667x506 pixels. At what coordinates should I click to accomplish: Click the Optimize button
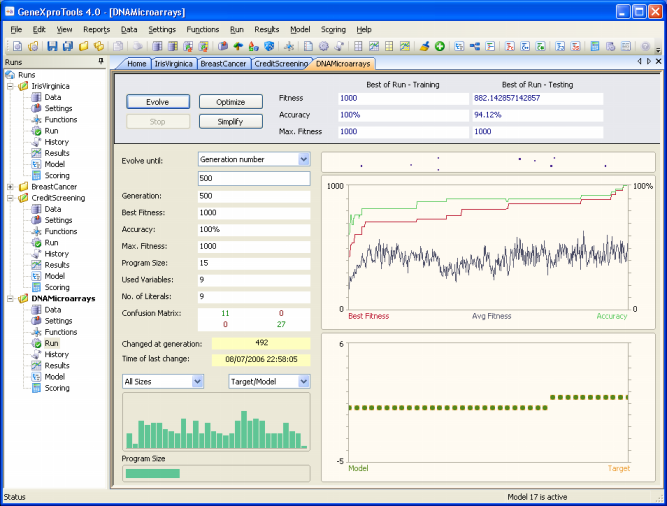pyautogui.click(x=231, y=102)
